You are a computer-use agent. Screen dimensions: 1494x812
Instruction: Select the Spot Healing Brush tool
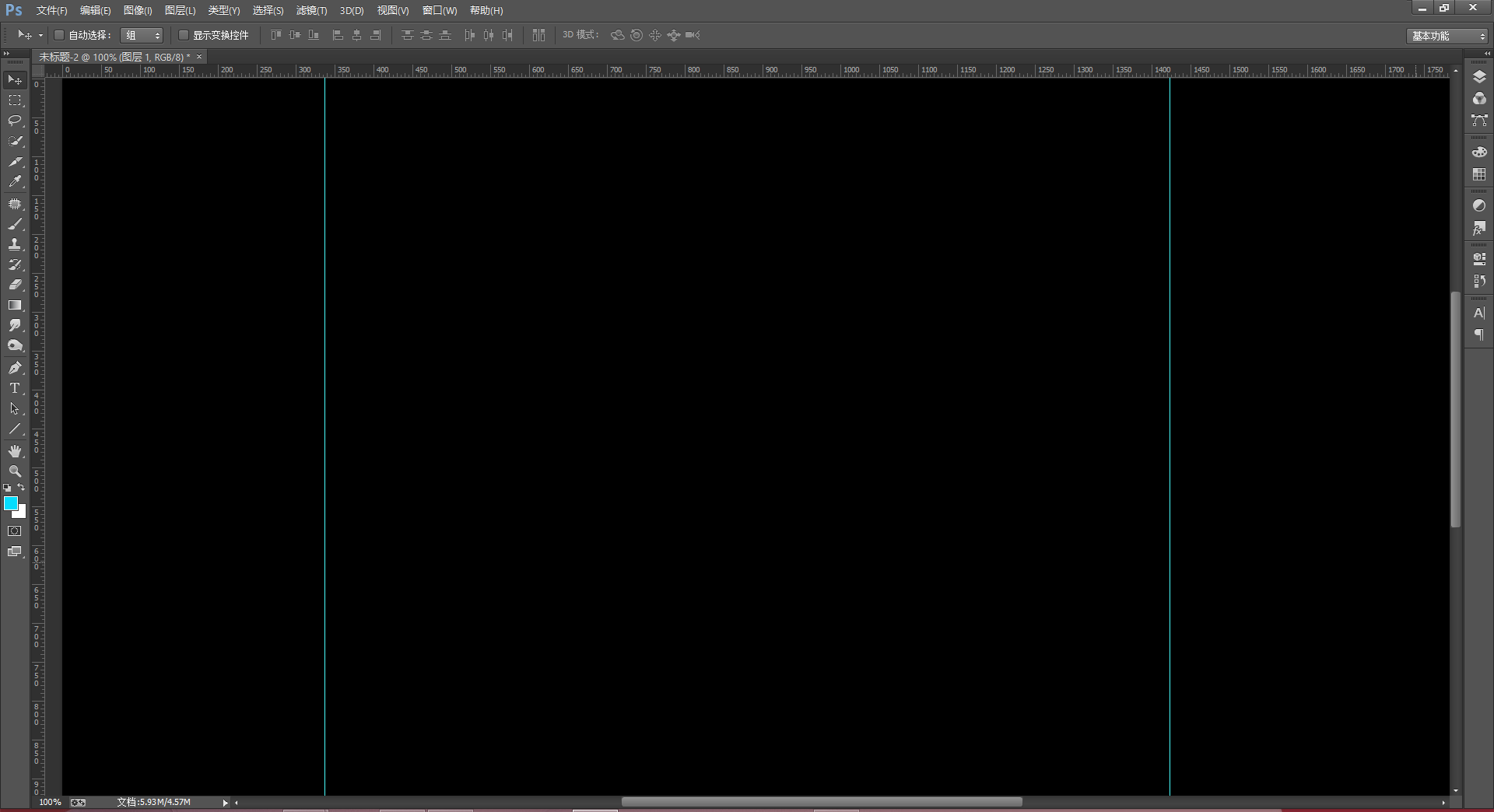[15, 204]
